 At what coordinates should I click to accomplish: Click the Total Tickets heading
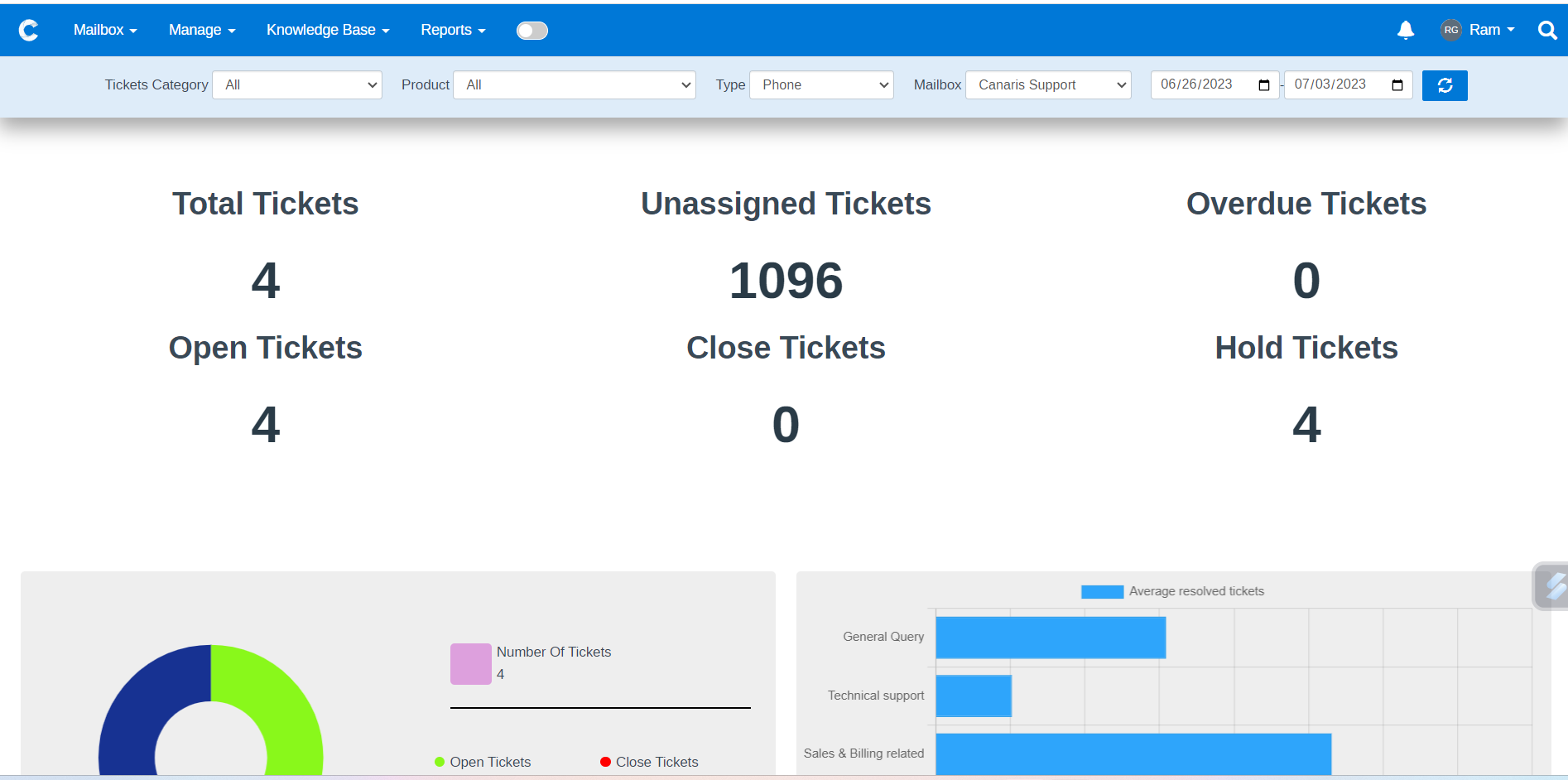tap(265, 204)
